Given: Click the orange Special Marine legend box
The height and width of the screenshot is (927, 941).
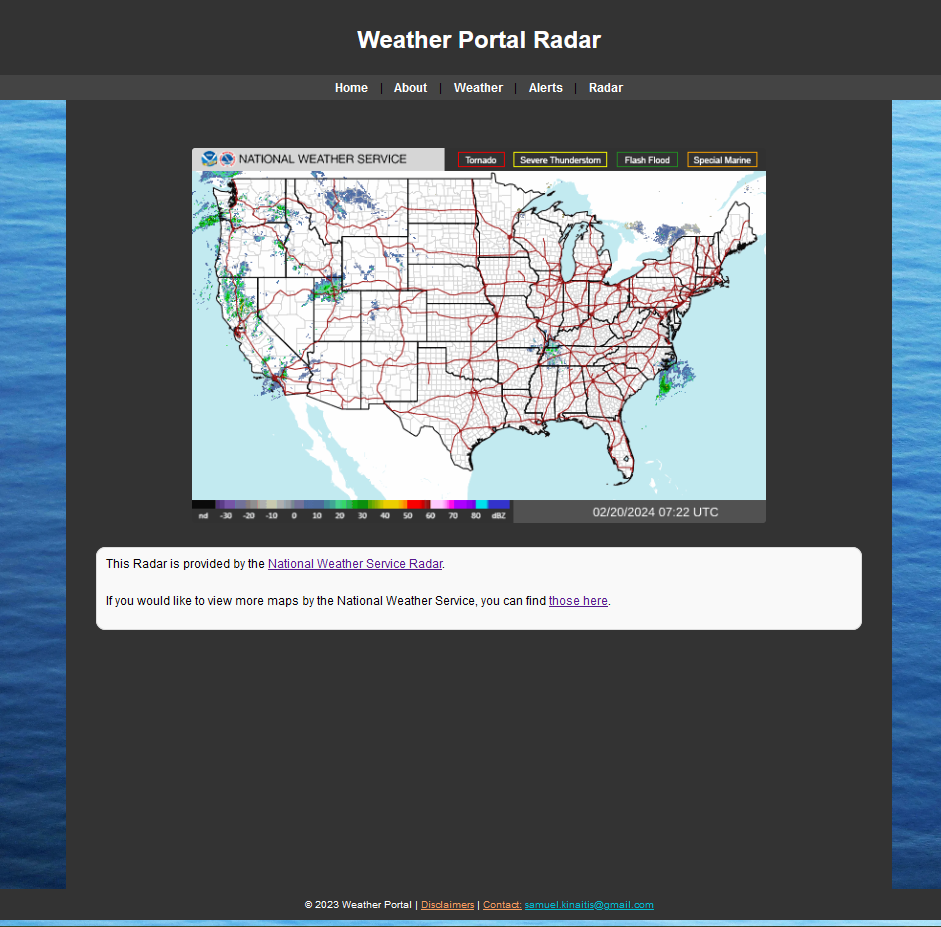Looking at the screenshot, I should coord(722,160).
